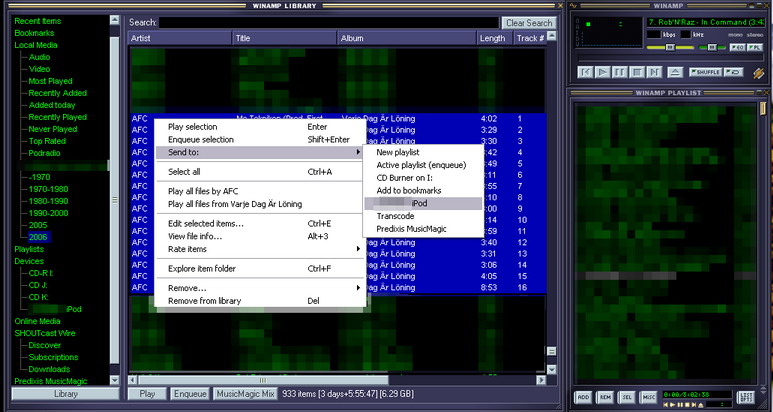Click mini Pause button in playlist window
The image size is (773, 412).
coord(678,404)
